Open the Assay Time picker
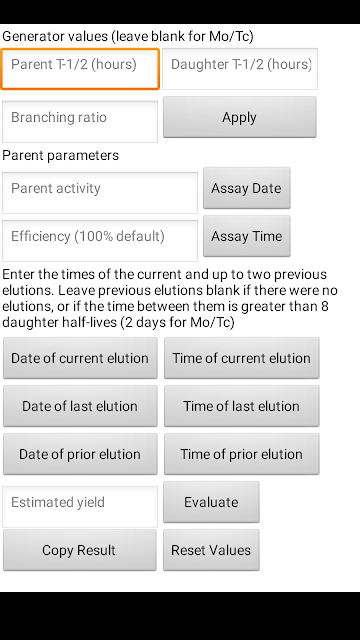This screenshot has height=640, width=360. click(247, 236)
